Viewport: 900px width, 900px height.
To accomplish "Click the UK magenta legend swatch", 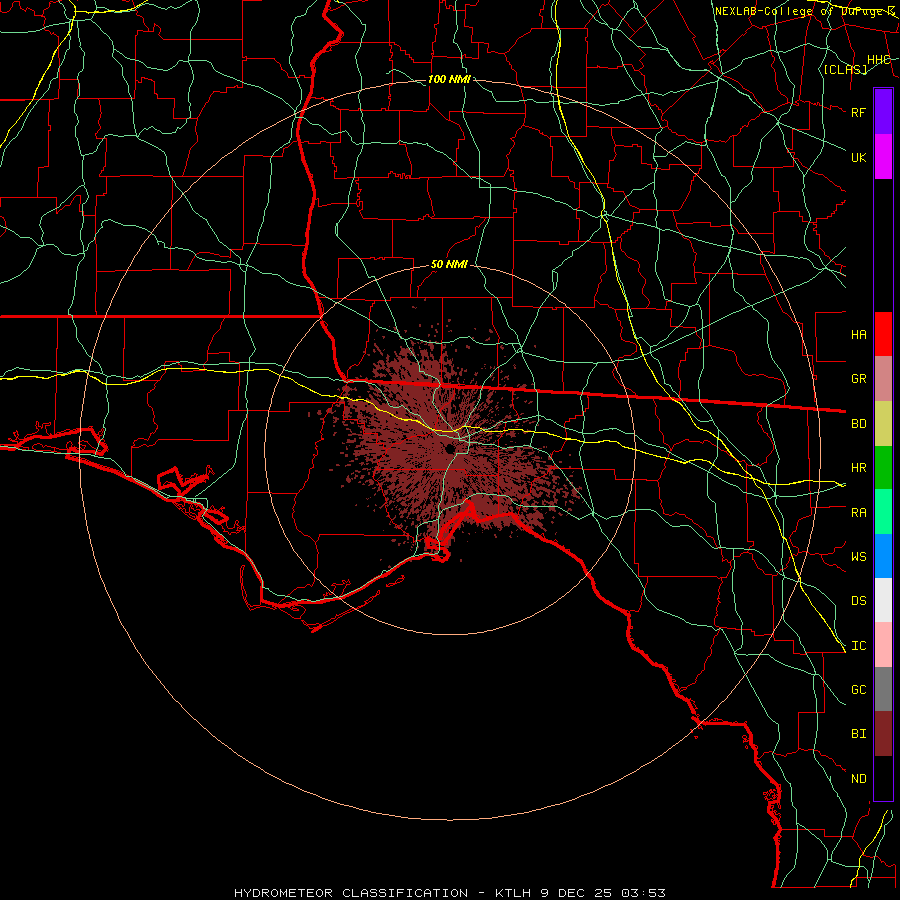I will 883,157.
